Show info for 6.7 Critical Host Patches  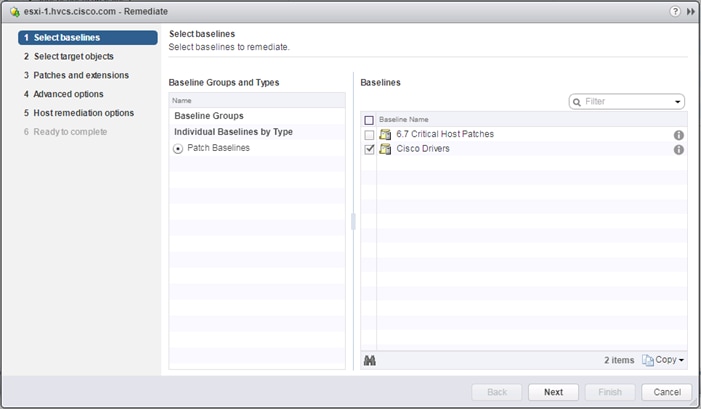678,135
